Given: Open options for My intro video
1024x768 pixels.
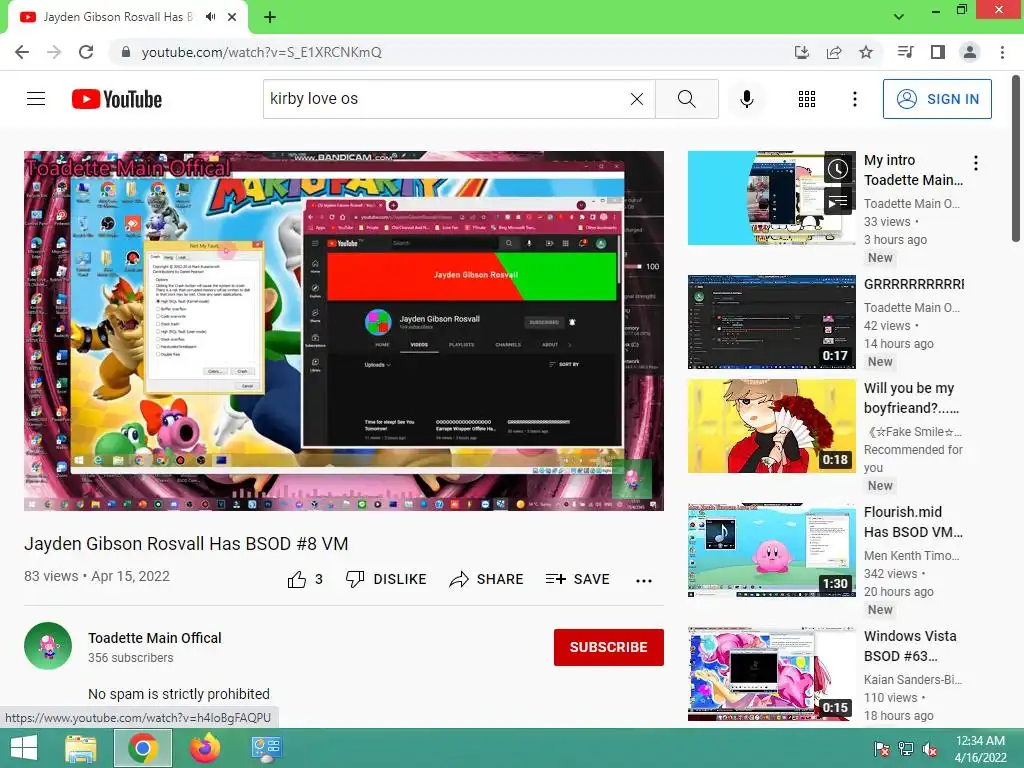Looking at the screenshot, I should (x=976, y=163).
